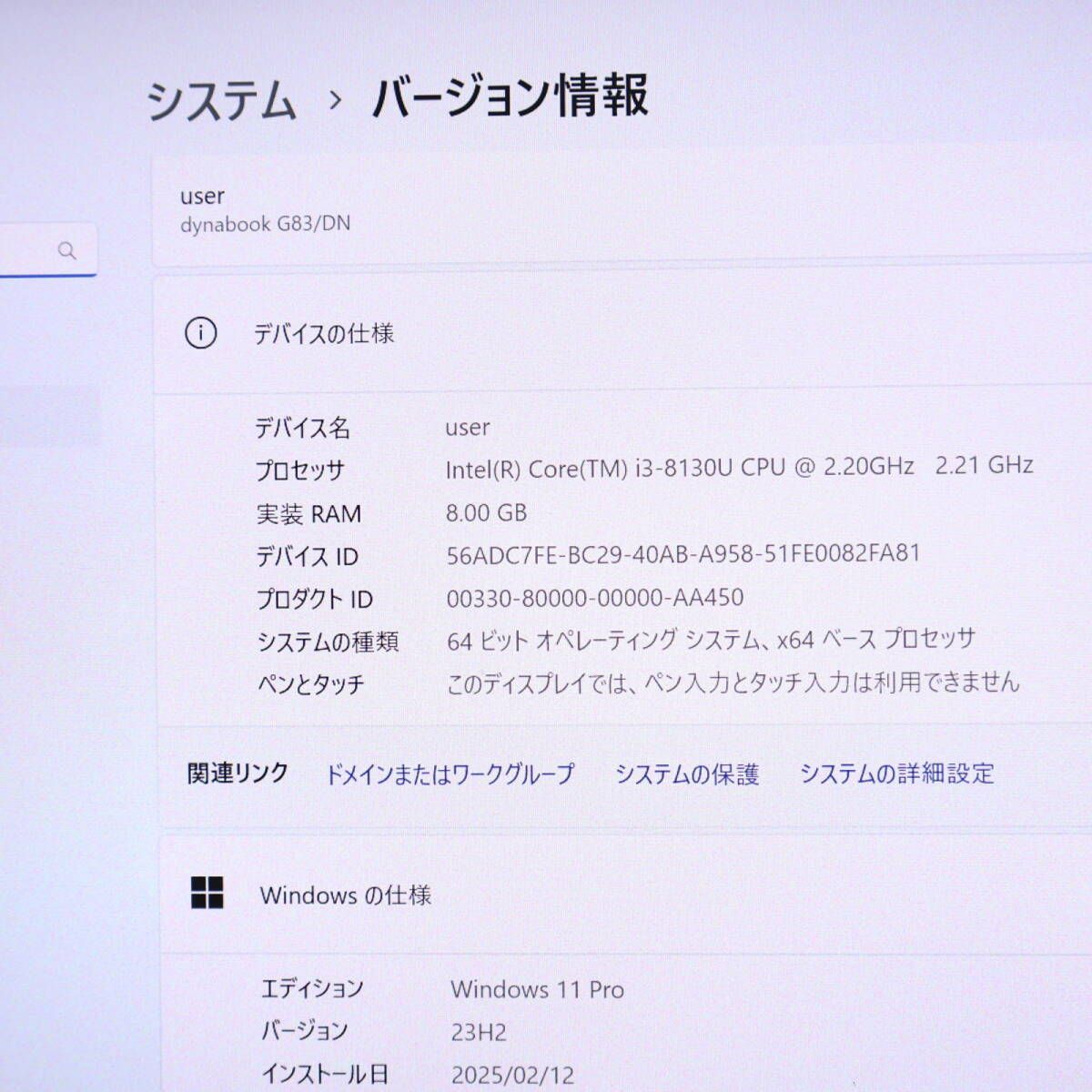Image resolution: width=1092 pixels, height=1092 pixels.
Task: Select the device ID value 56ADC7FE-BC29-40AB-A958-51FE0082FA81
Action: 683,554
